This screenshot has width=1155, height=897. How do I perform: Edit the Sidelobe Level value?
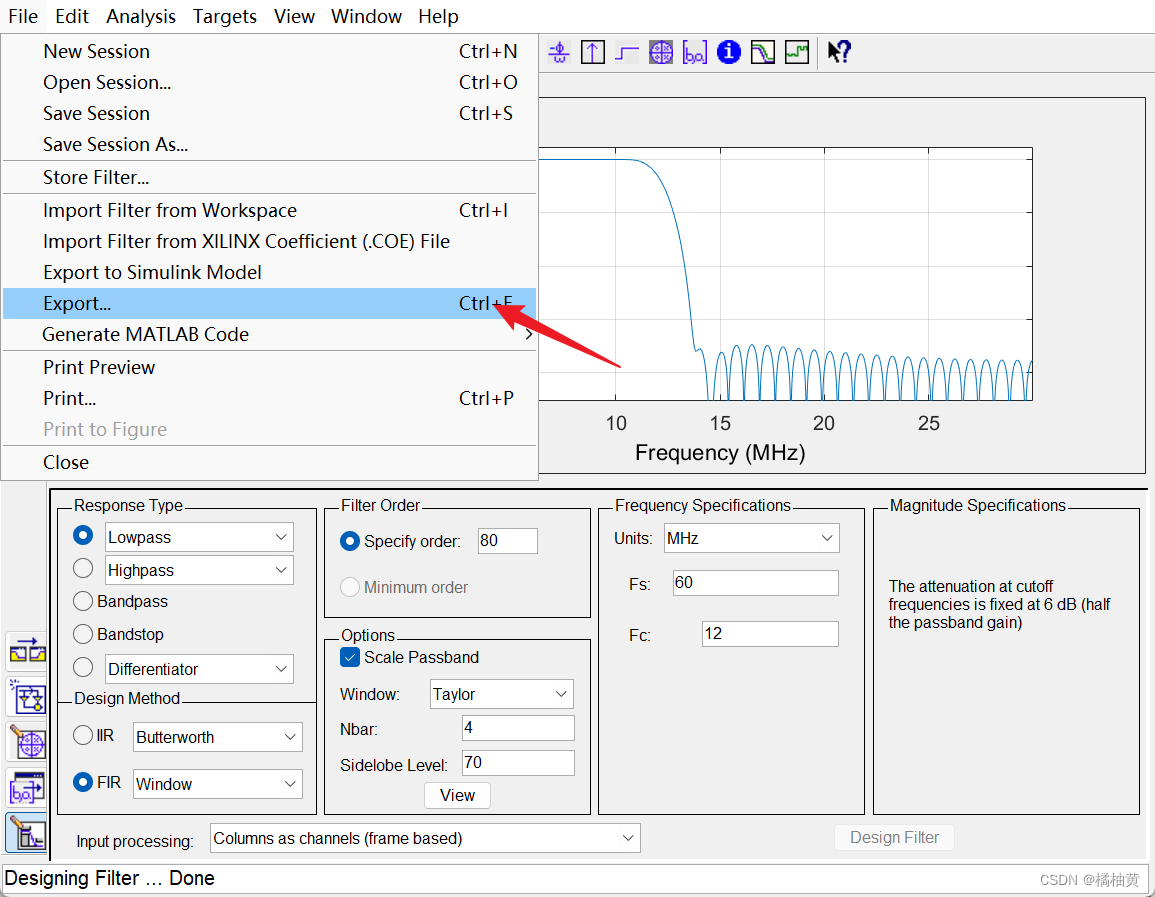(517, 762)
